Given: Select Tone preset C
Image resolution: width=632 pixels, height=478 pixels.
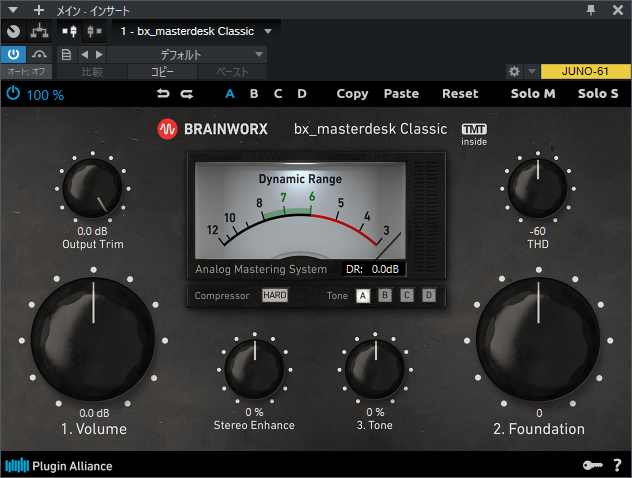Looking at the screenshot, I should click(407, 296).
